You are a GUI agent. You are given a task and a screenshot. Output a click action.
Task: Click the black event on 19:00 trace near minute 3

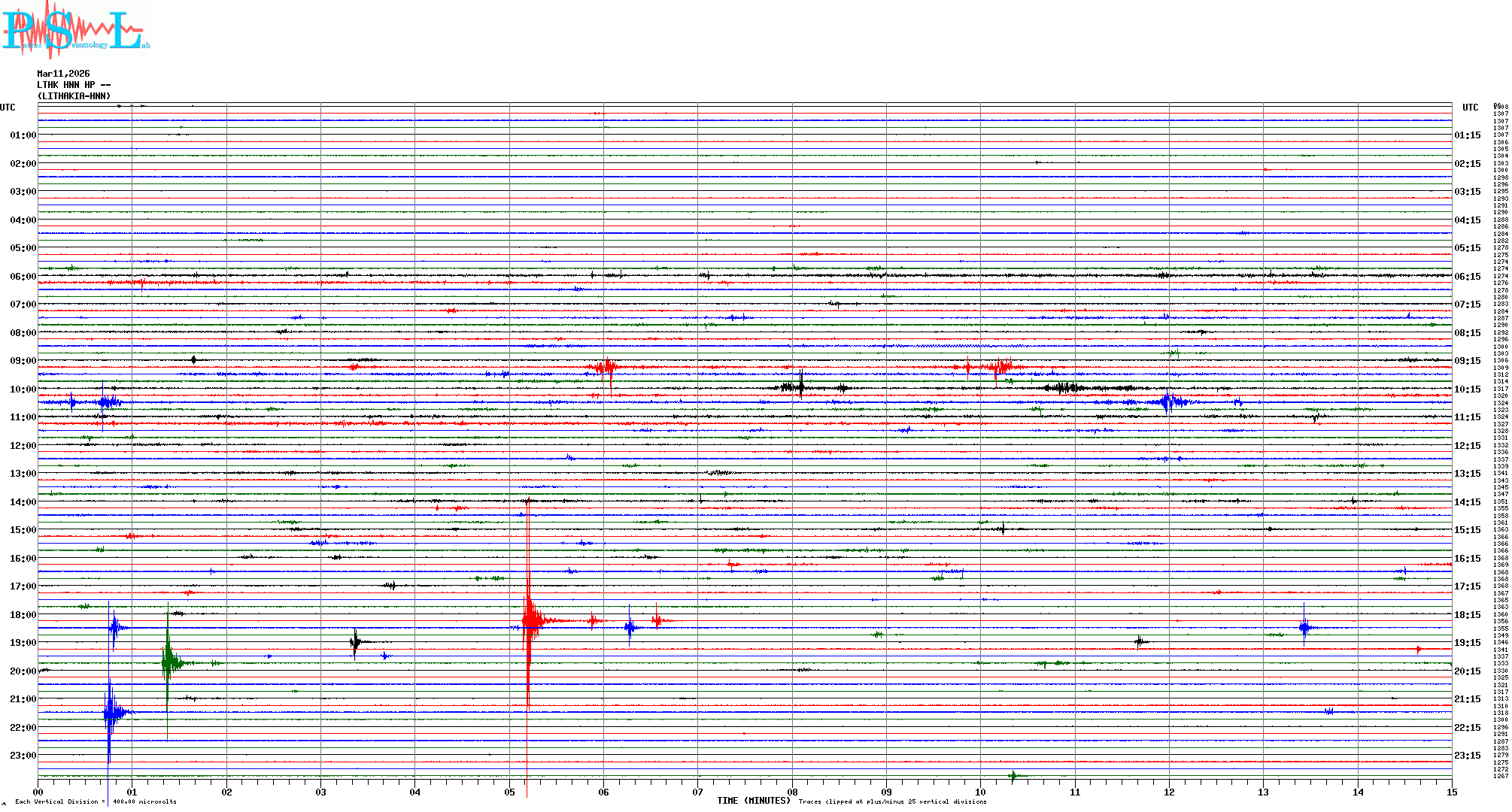coord(355,642)
